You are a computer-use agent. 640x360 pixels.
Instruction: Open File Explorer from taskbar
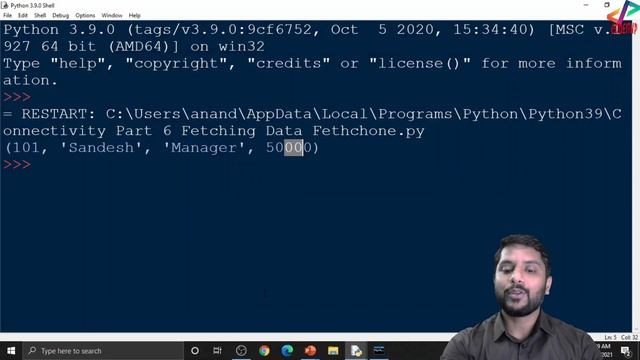point(333,351)
